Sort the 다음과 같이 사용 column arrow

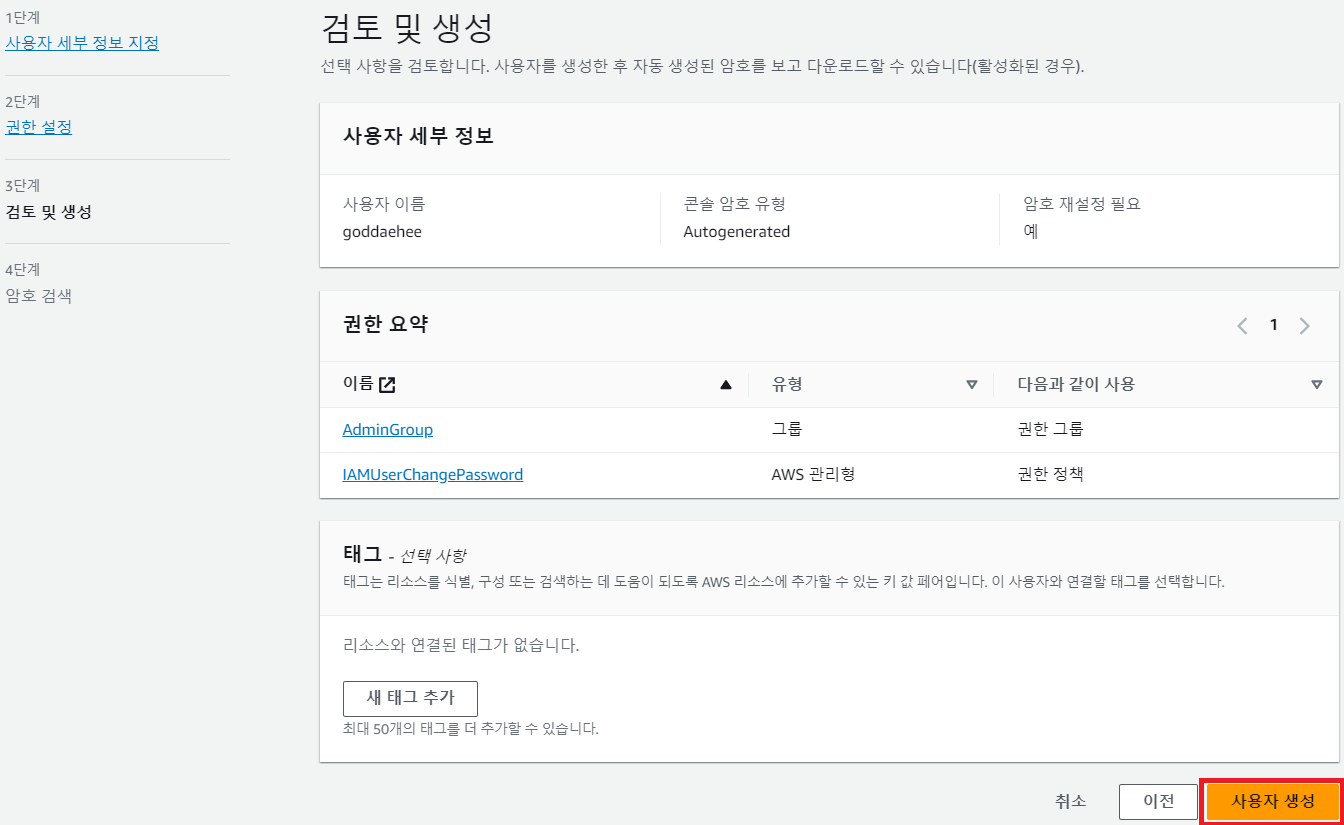(1316, 384)
